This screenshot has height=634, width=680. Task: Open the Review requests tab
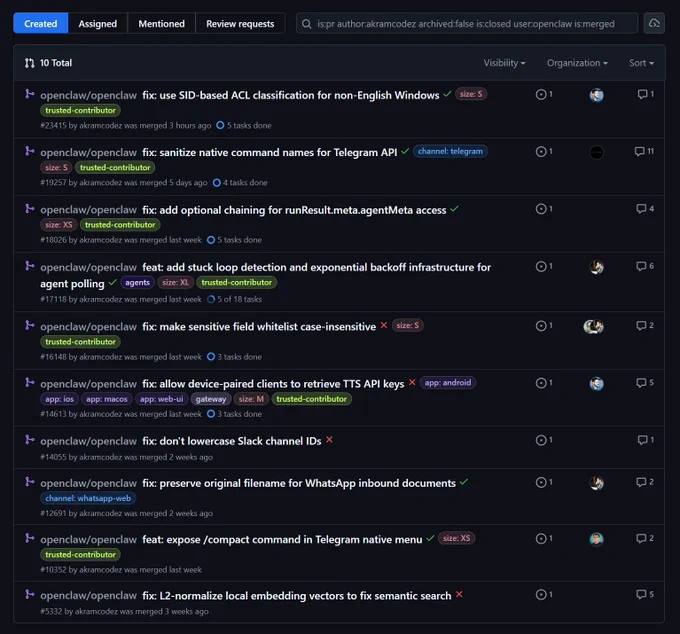point(240,23)
